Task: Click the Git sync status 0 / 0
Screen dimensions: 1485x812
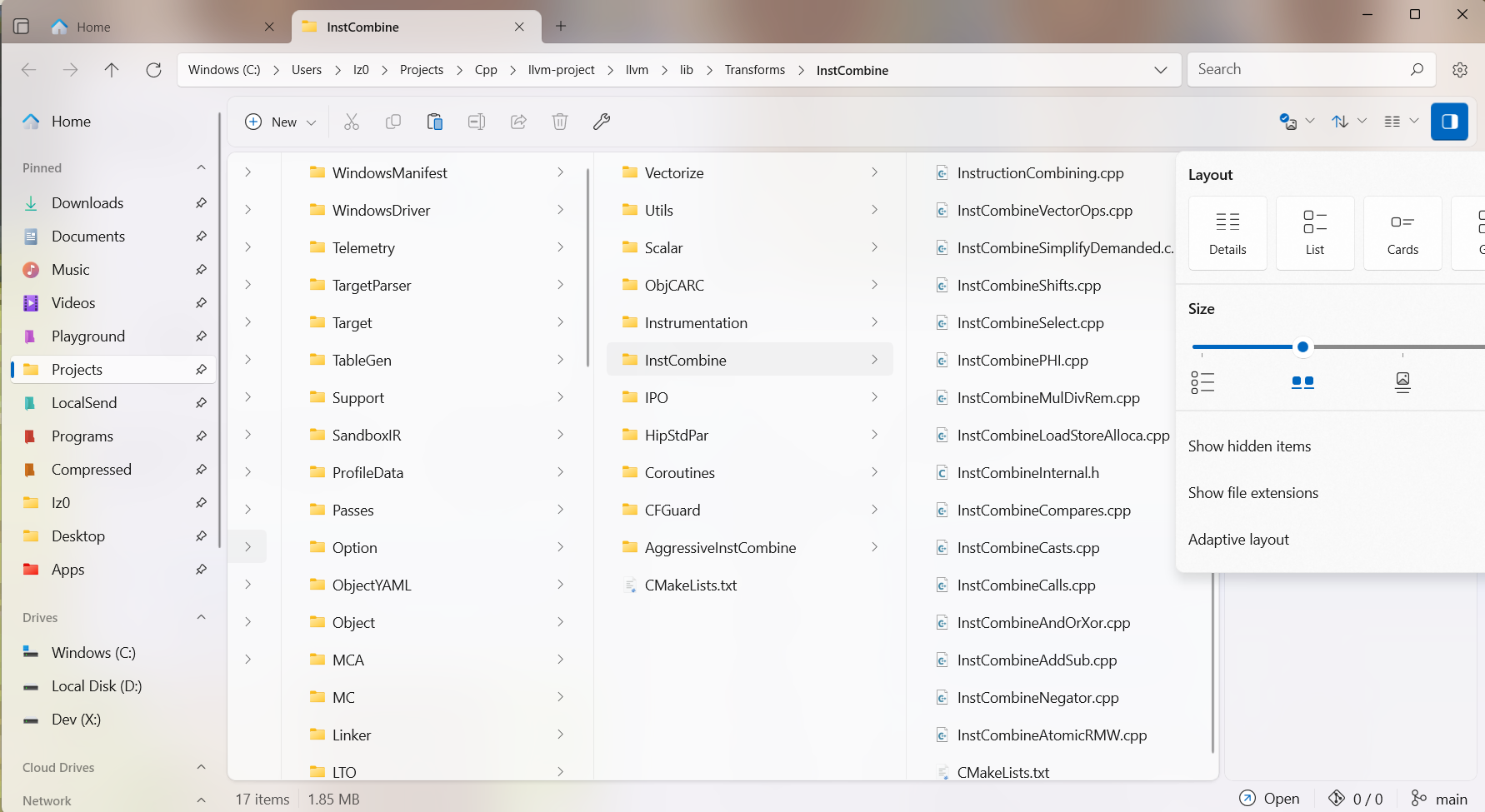Action: 1356,799
